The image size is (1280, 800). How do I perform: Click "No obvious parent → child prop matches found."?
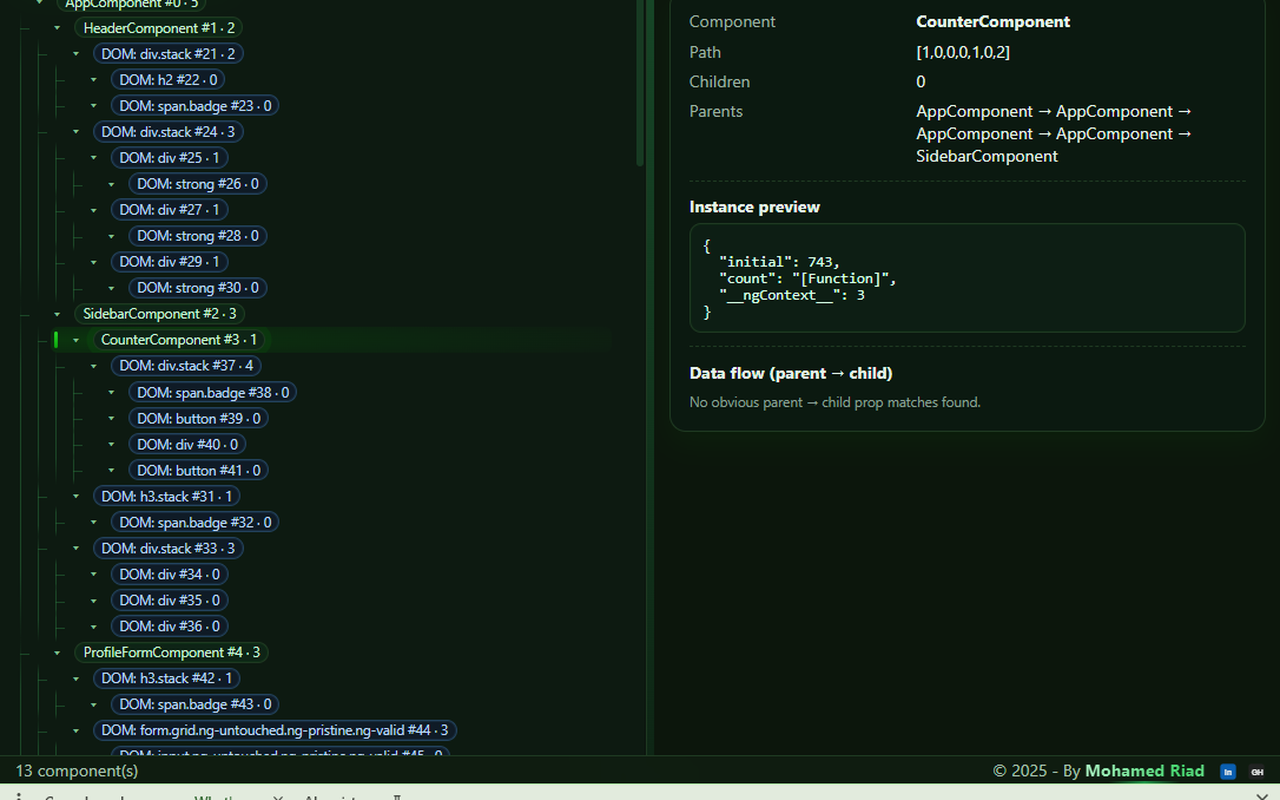pyautogui.click(x=835, y=402)
